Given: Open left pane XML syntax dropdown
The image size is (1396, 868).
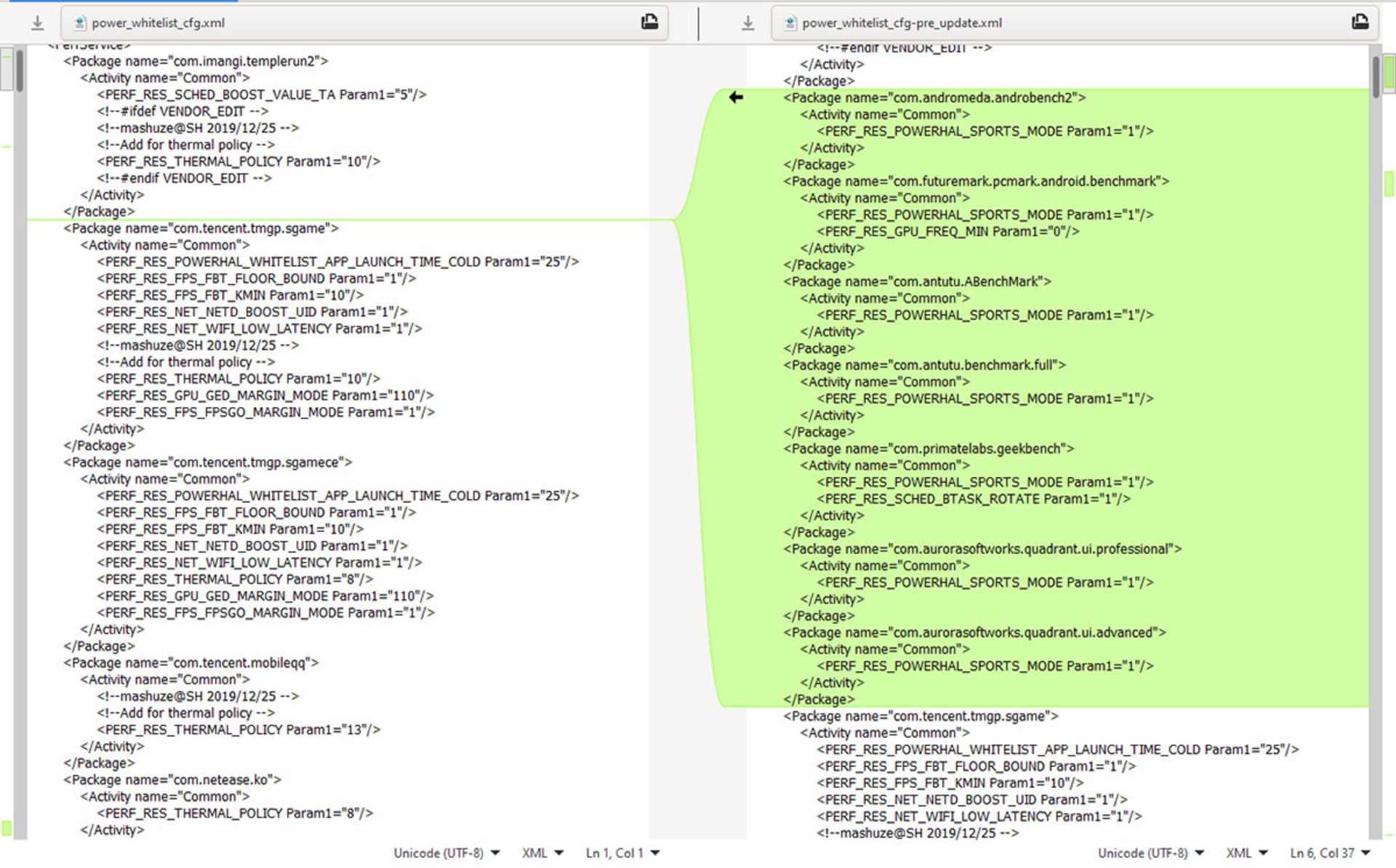Looking at the screenshot, I should 542,853.
